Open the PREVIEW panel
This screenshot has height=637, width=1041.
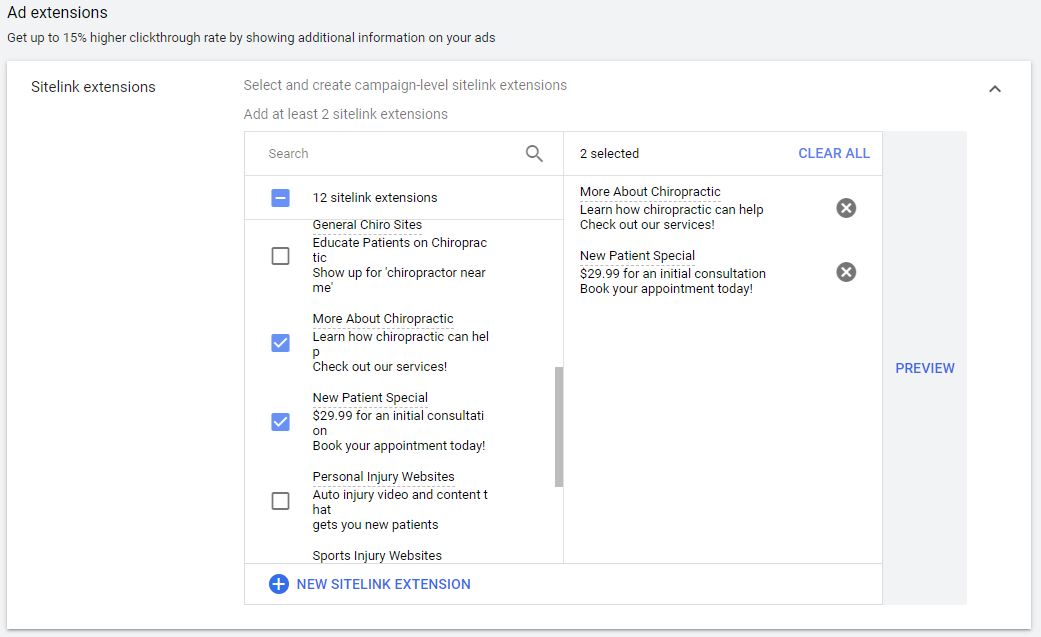(924, 368)
